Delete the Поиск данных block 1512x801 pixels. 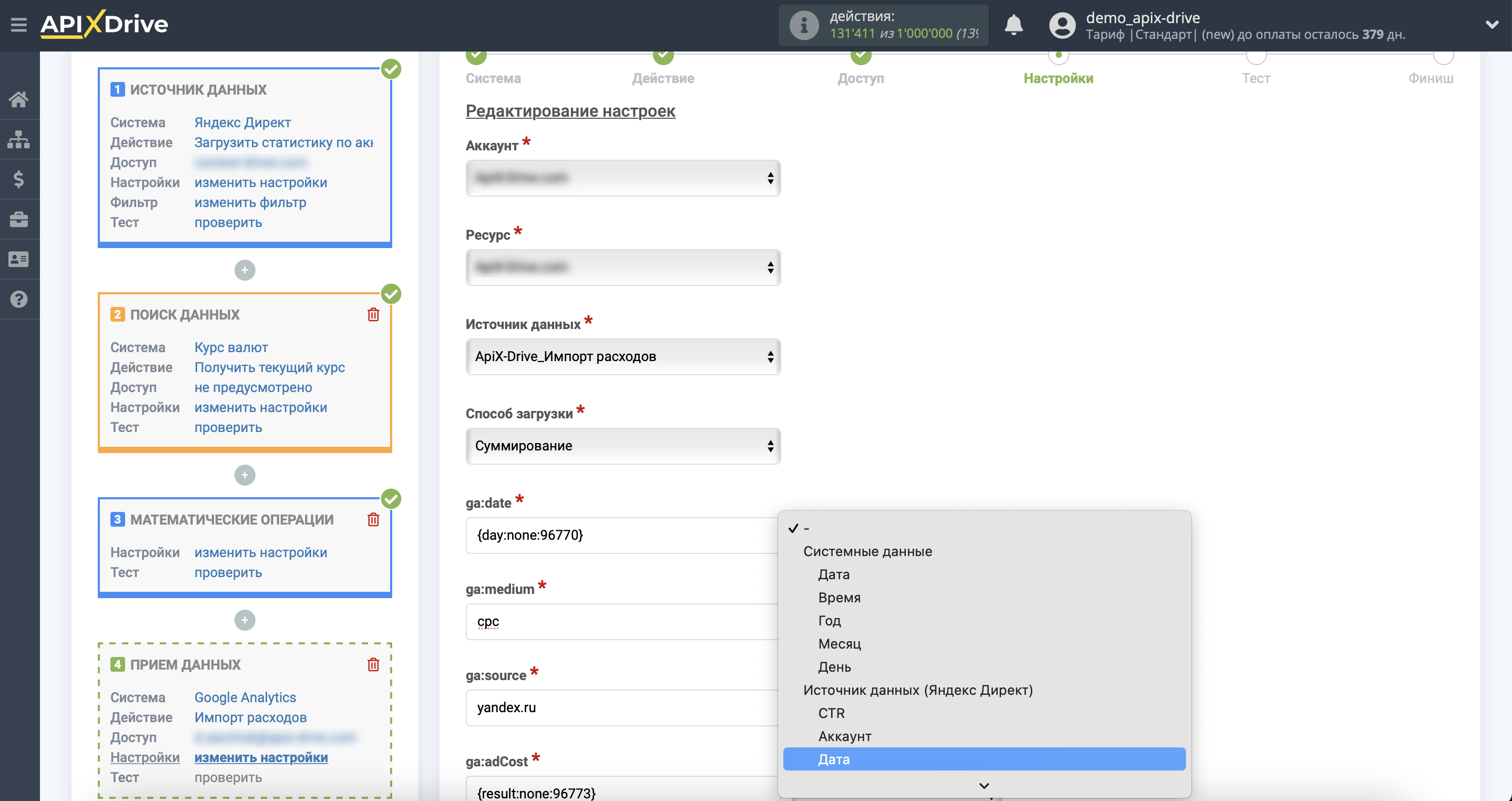coord(373,314)
